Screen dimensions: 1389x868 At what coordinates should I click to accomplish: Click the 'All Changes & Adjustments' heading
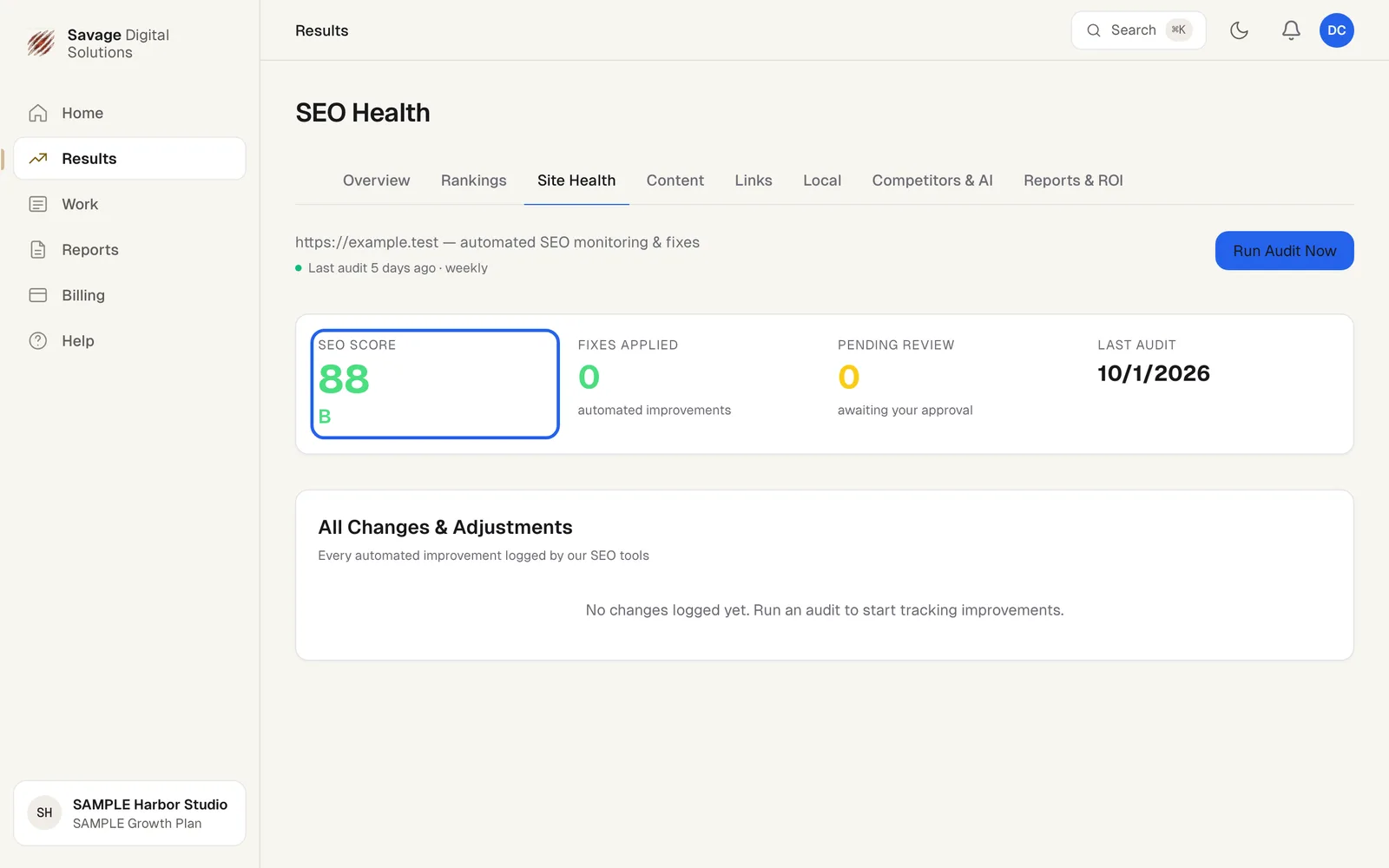coord(445,527)
